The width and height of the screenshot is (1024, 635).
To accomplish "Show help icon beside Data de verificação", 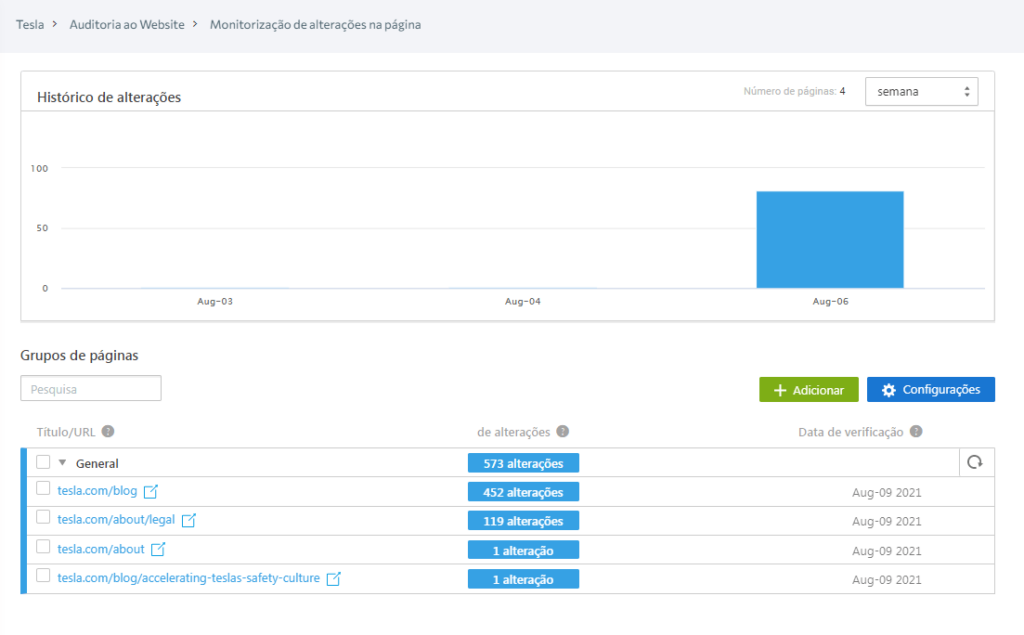I will coord(916,431).
